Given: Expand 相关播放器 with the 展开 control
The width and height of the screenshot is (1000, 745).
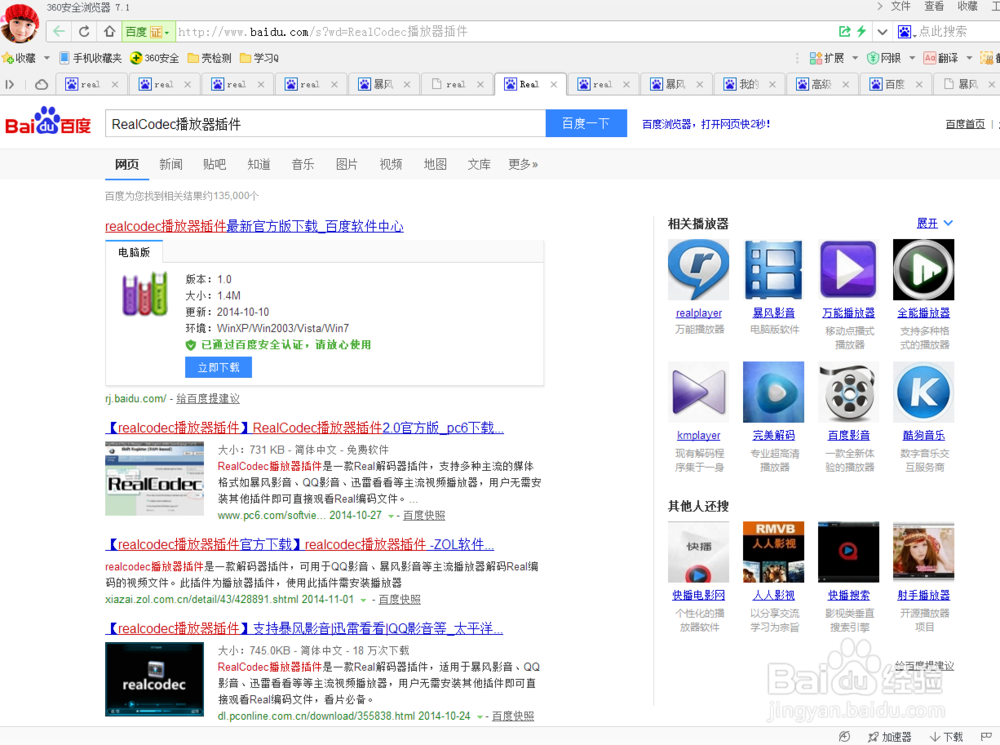Looking at the screenshot, I should 930,223.
